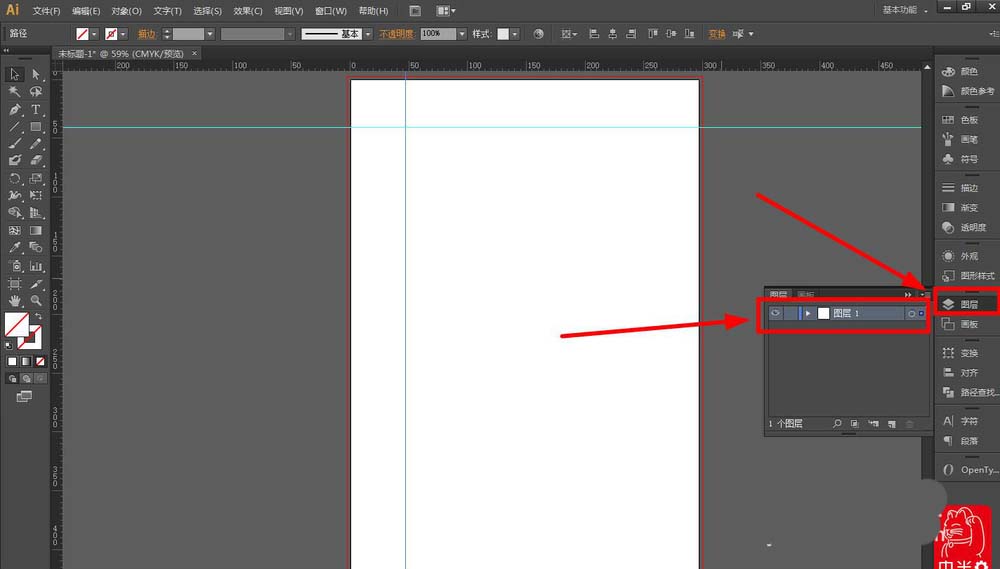
Task: Open the 文件(F) menu
Action: coord(46,11)
